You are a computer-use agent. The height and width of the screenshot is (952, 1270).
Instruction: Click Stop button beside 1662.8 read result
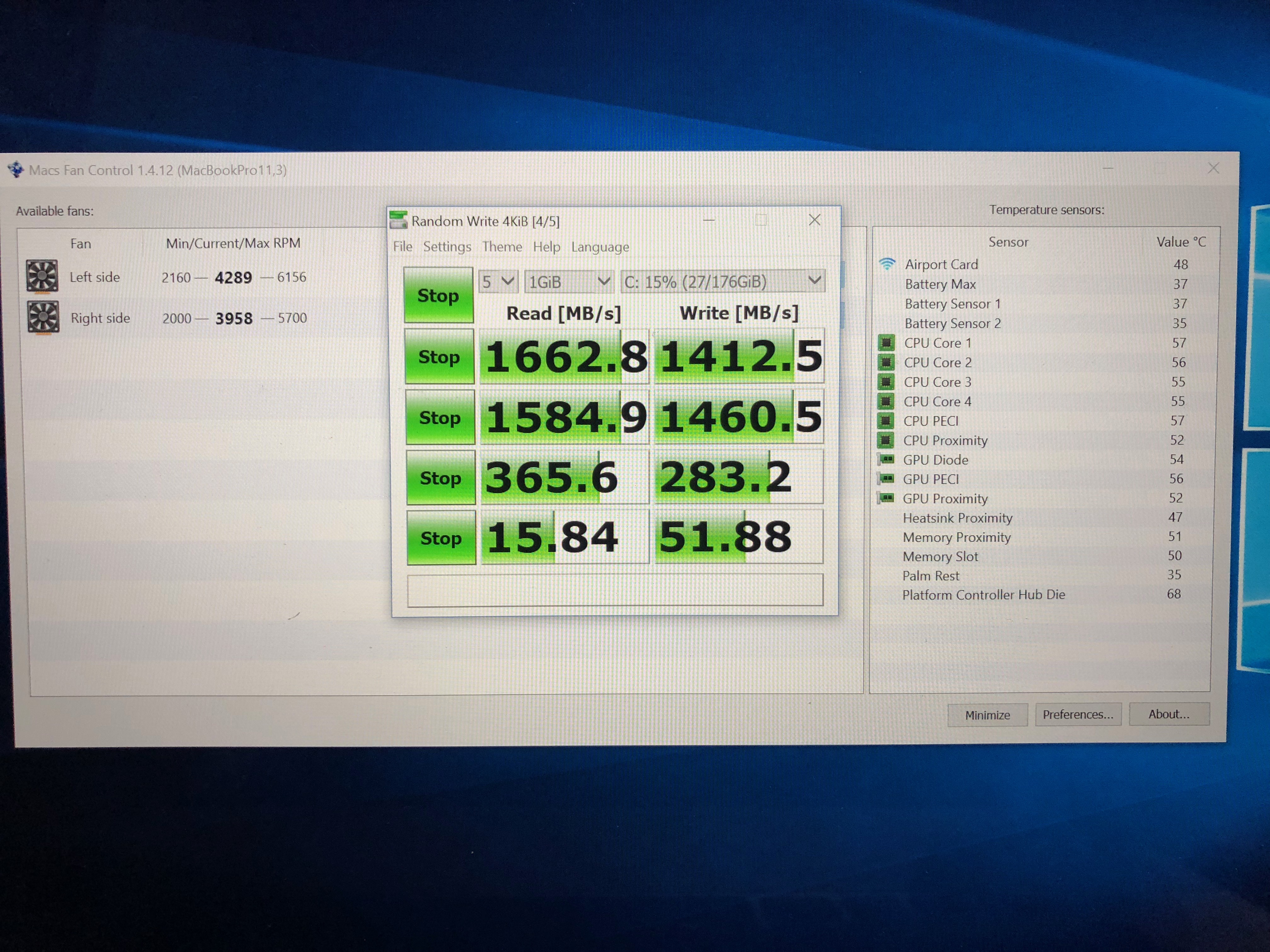tap(439, 356)
